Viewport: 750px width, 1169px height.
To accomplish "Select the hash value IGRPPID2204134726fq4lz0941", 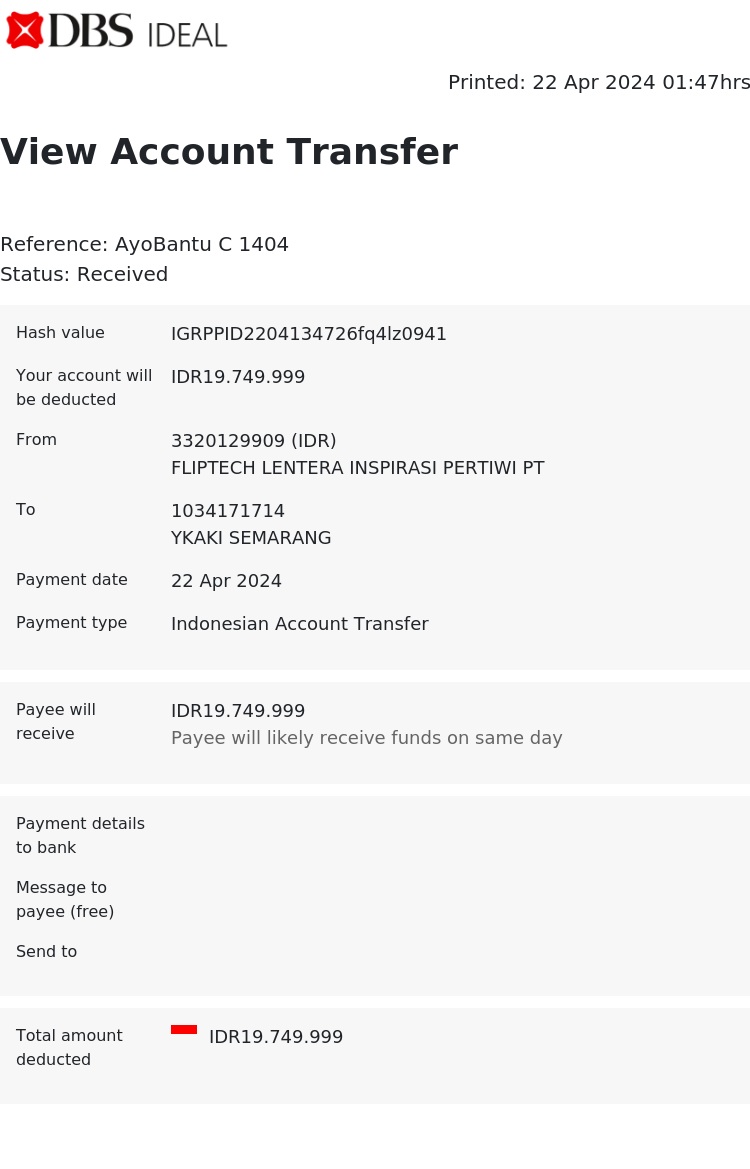I will [309, 334].
